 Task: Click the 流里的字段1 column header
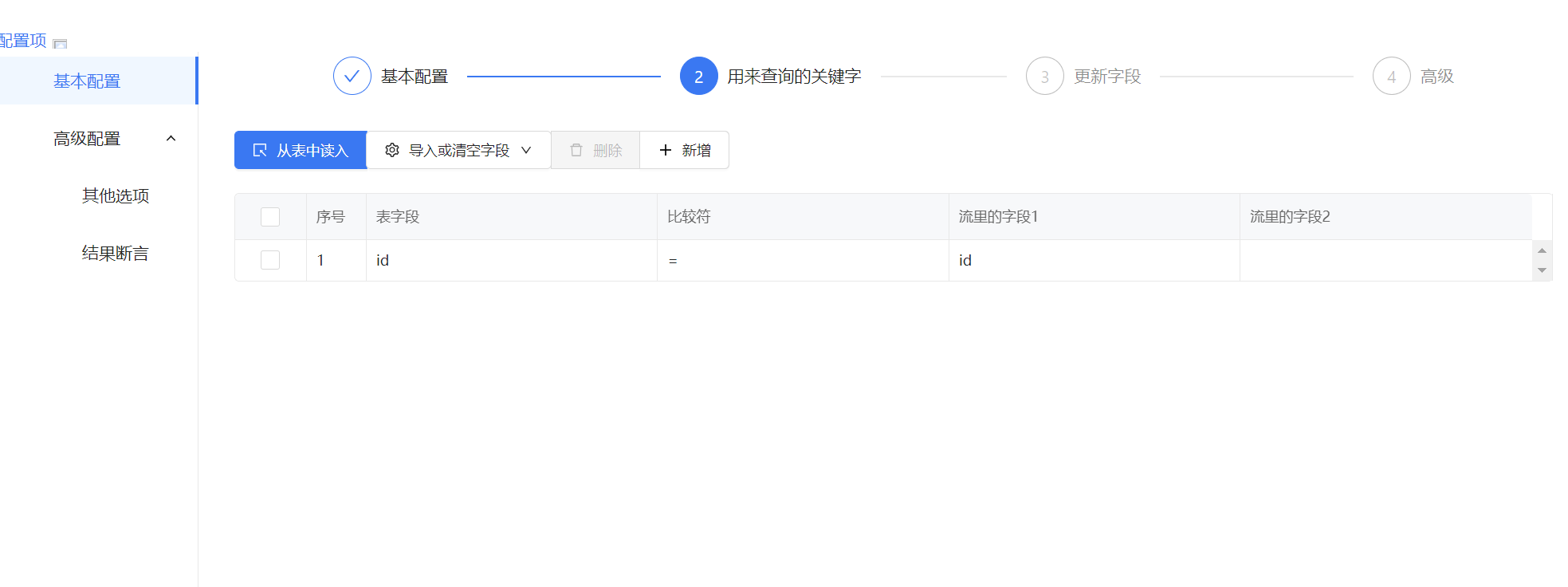coord(1094,217)
